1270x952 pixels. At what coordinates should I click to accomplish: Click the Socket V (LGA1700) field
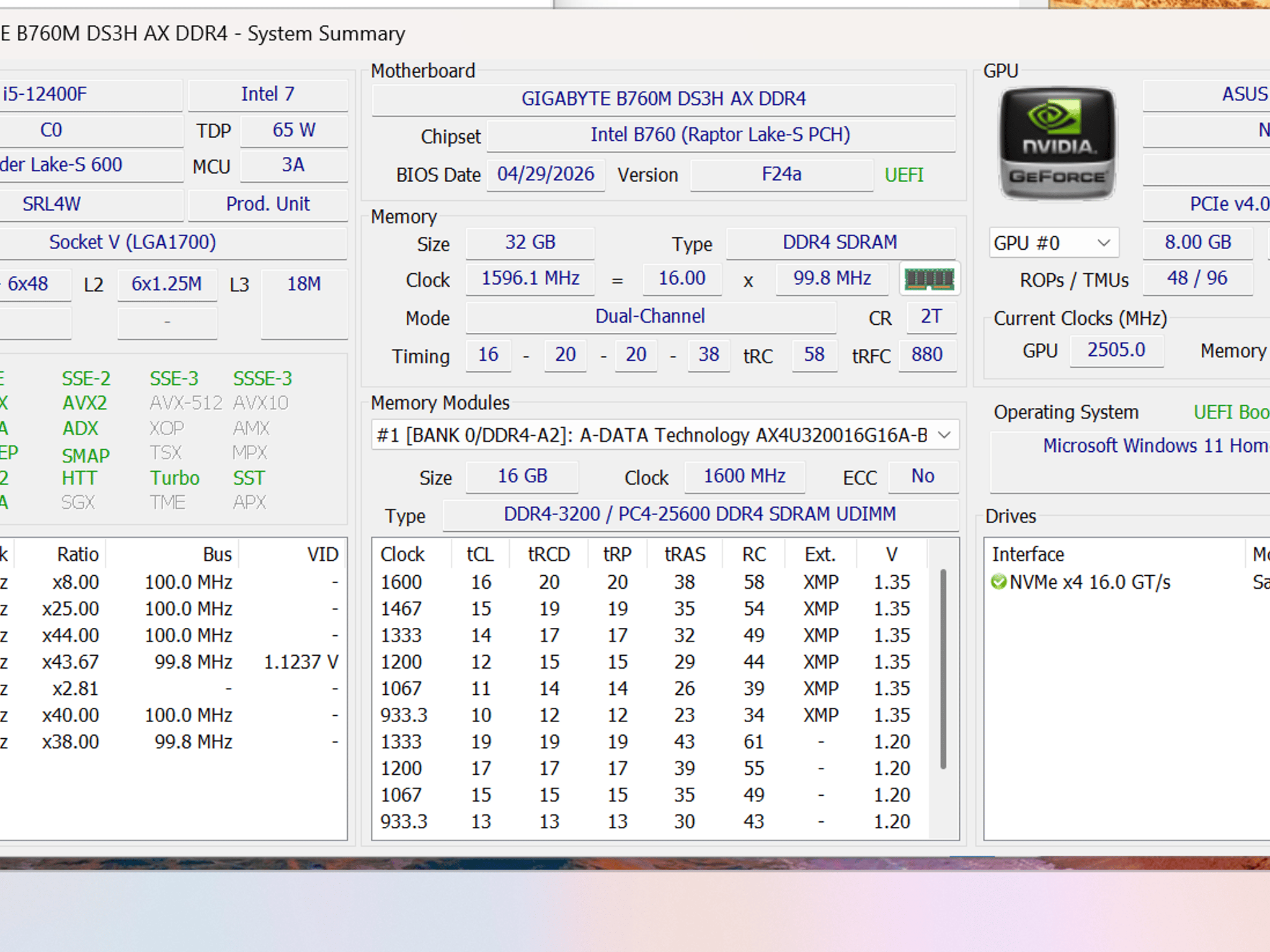tap(172, 242)
